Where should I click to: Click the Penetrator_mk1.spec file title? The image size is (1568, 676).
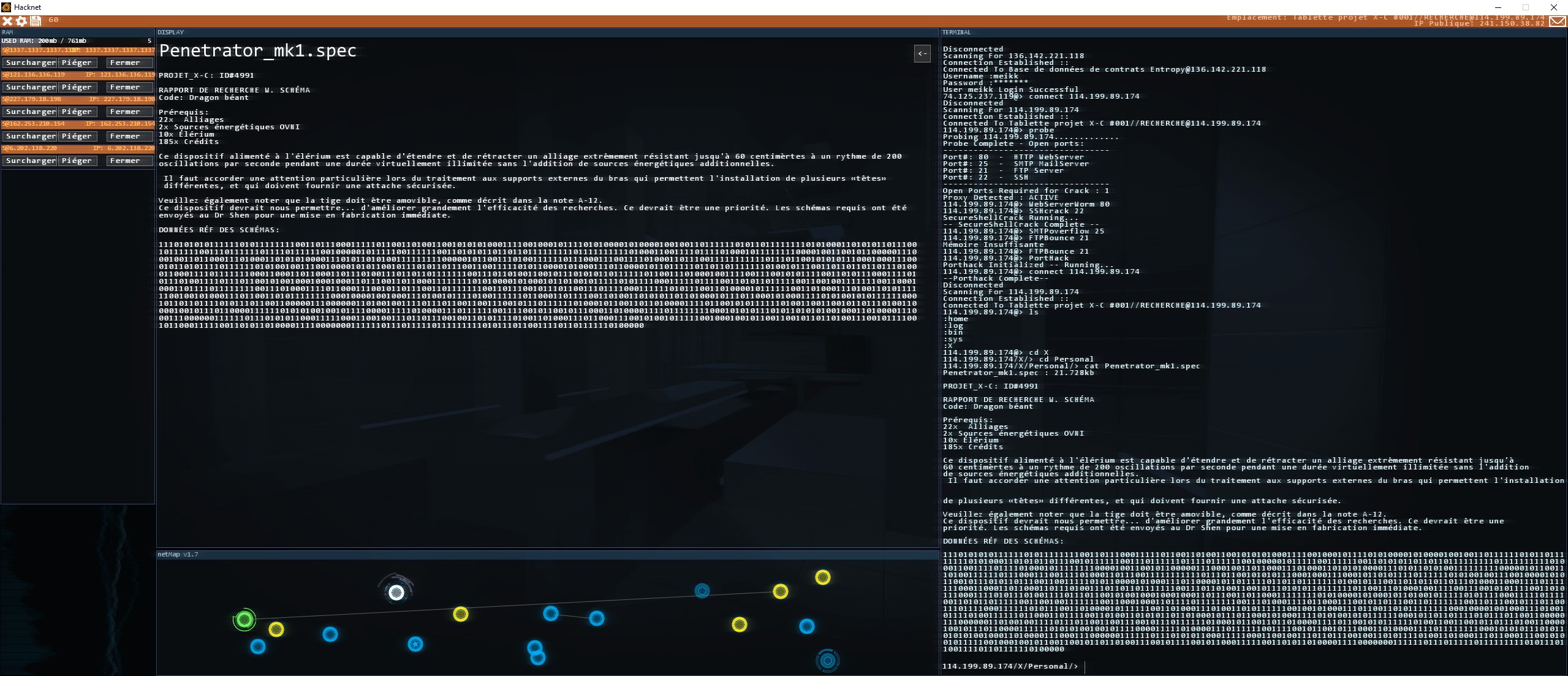[258, 51]
